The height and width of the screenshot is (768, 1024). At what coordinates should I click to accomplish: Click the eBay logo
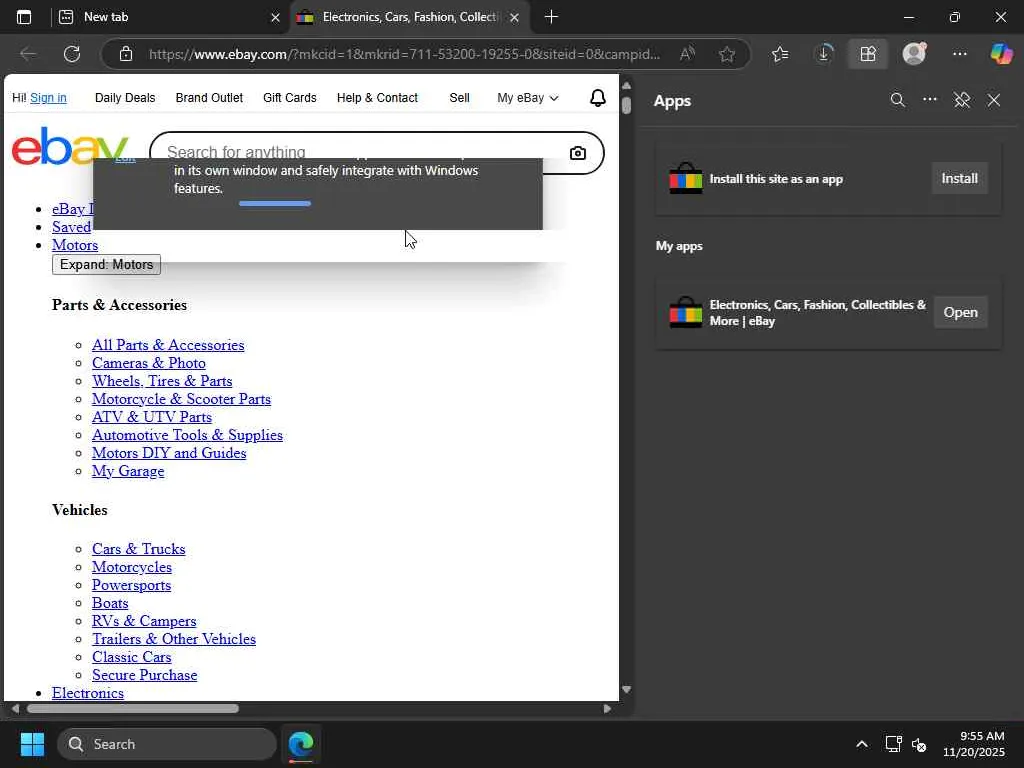point(71,146)
